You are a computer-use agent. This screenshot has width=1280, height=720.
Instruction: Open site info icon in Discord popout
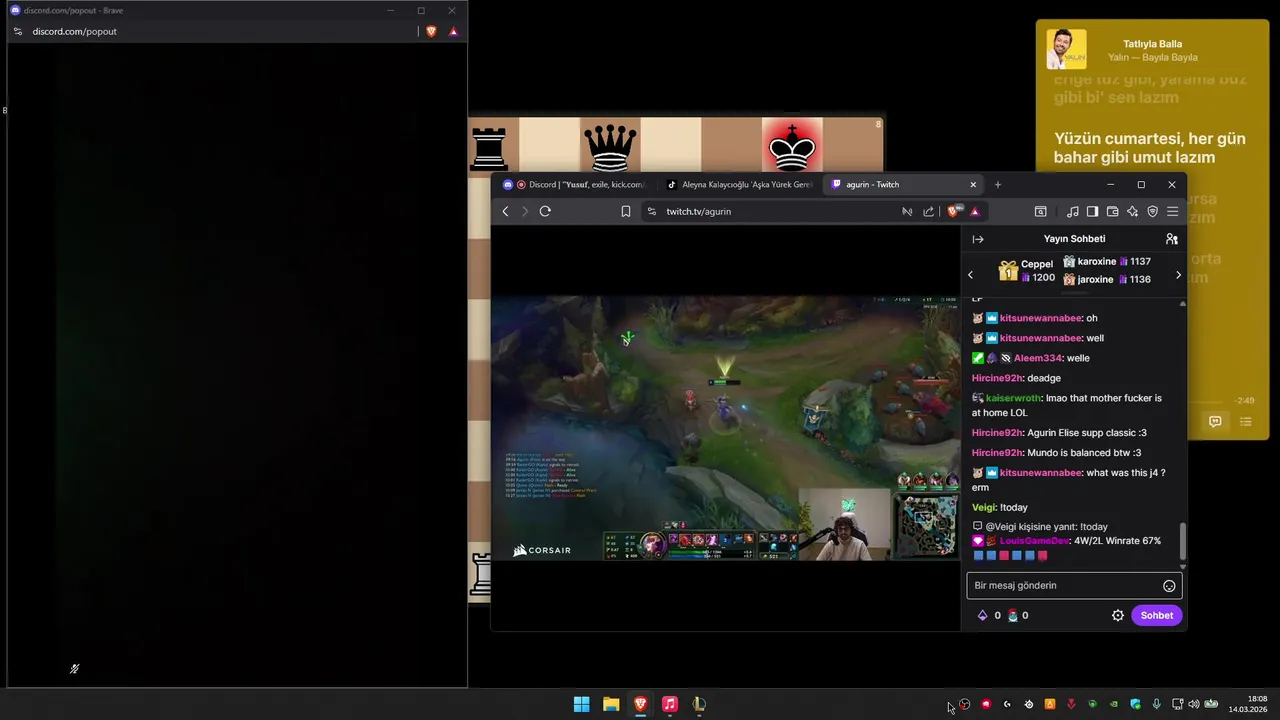coord(18,31)
